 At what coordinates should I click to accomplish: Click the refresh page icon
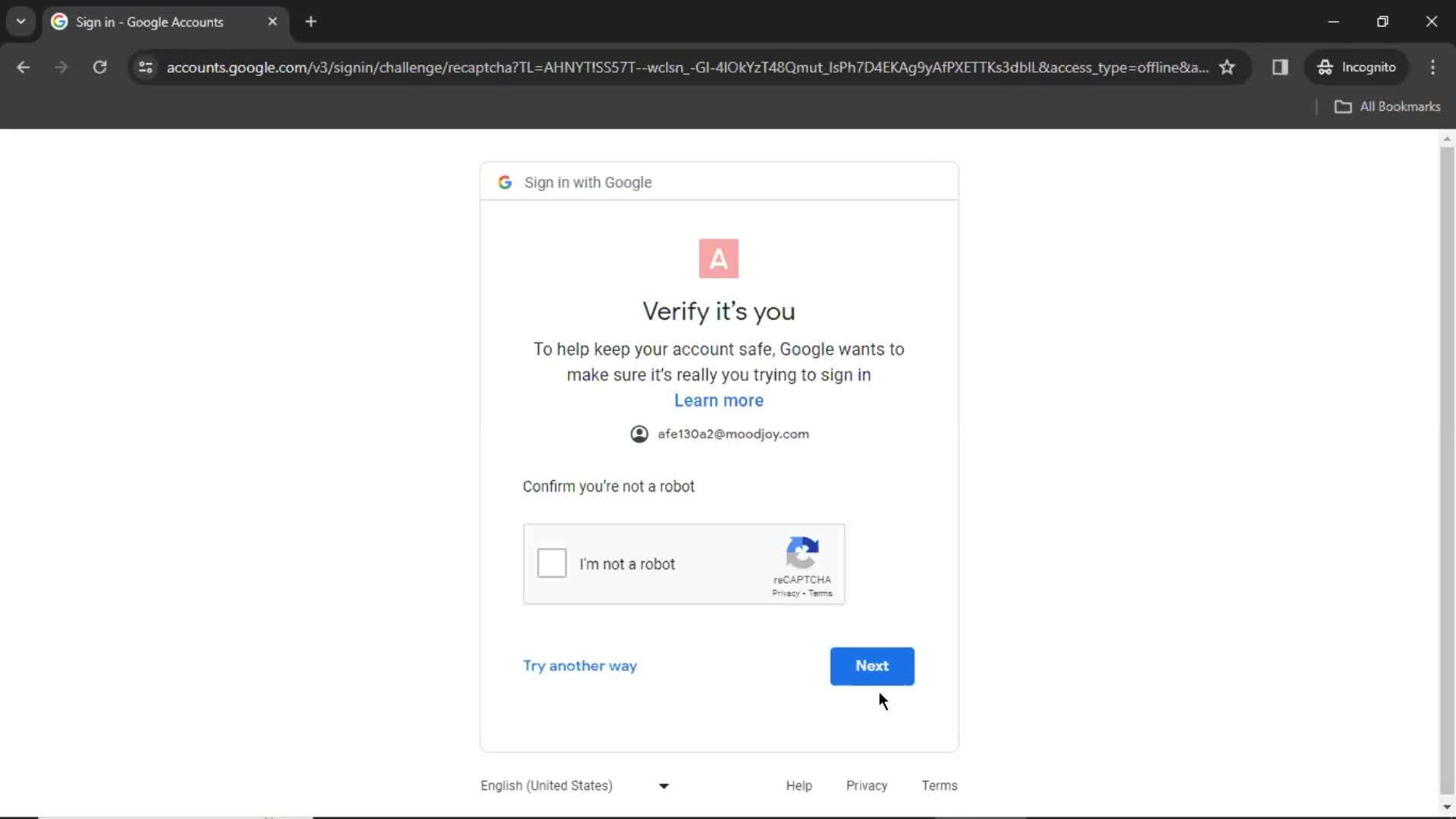(x=99, y=67)
